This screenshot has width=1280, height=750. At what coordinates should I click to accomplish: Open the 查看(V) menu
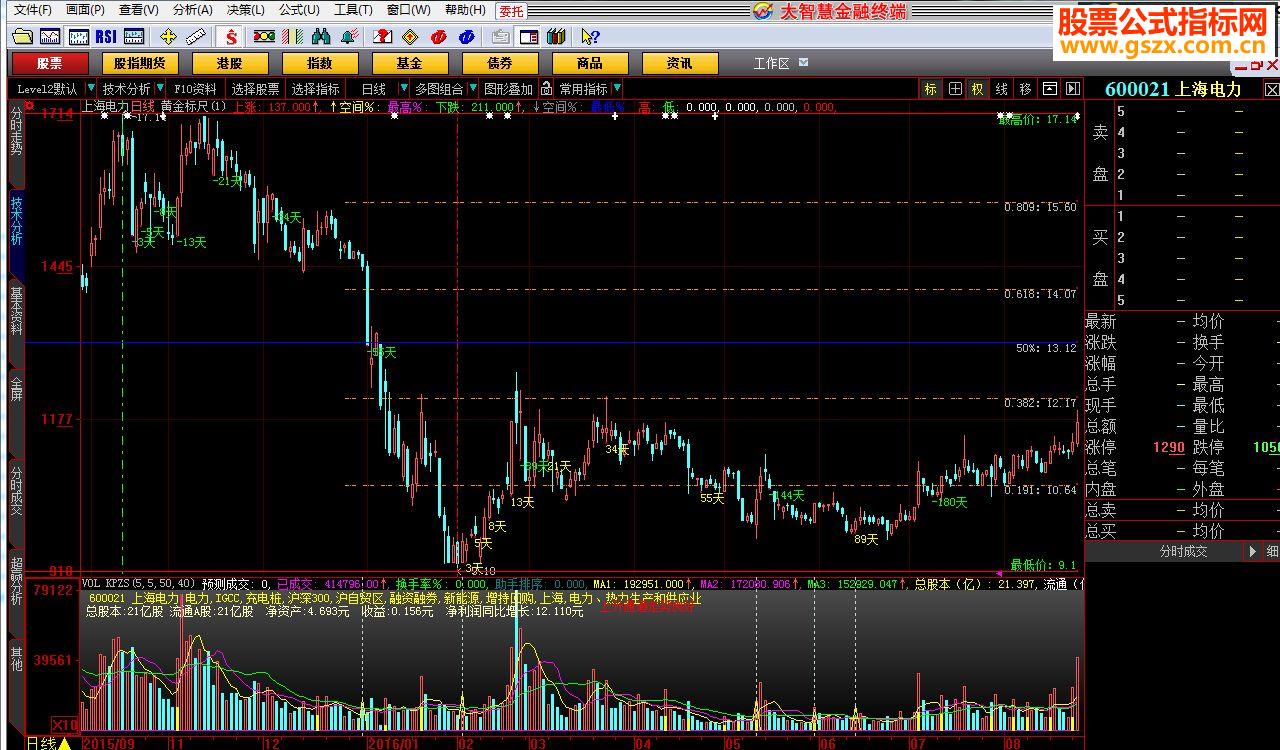point(138,10)
